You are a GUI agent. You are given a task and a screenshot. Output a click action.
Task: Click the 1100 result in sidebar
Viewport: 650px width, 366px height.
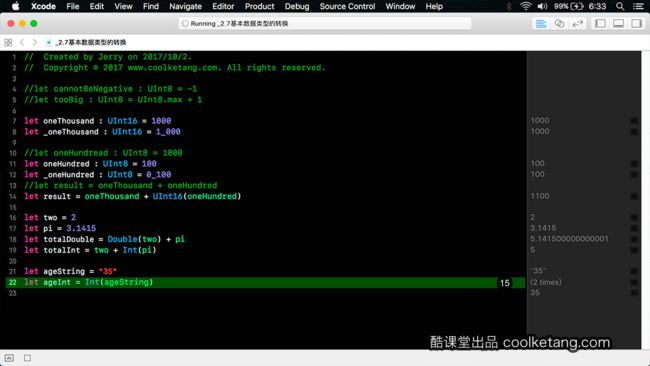click(x=540, y=196)
